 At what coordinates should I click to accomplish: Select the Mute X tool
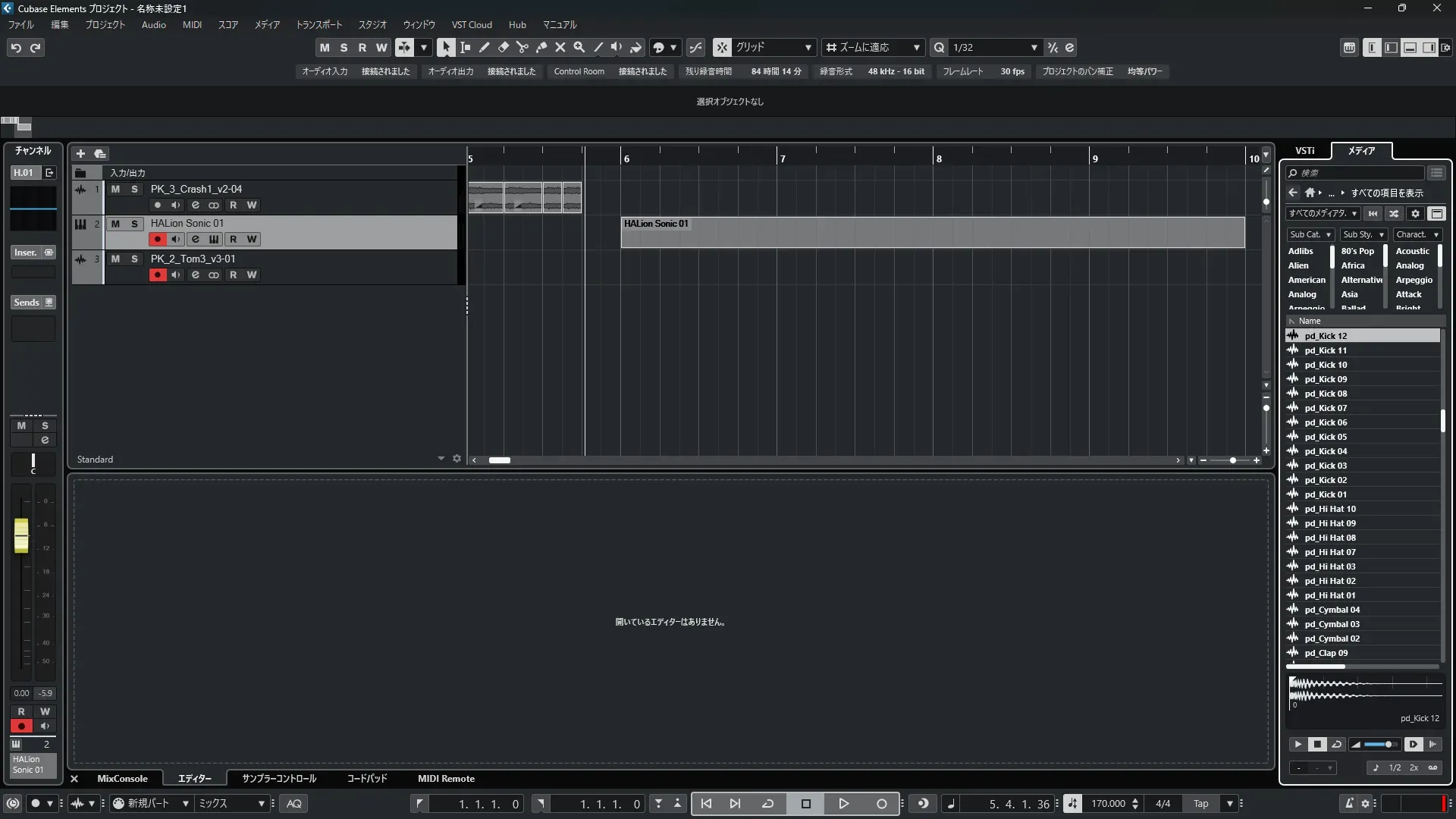560,47
